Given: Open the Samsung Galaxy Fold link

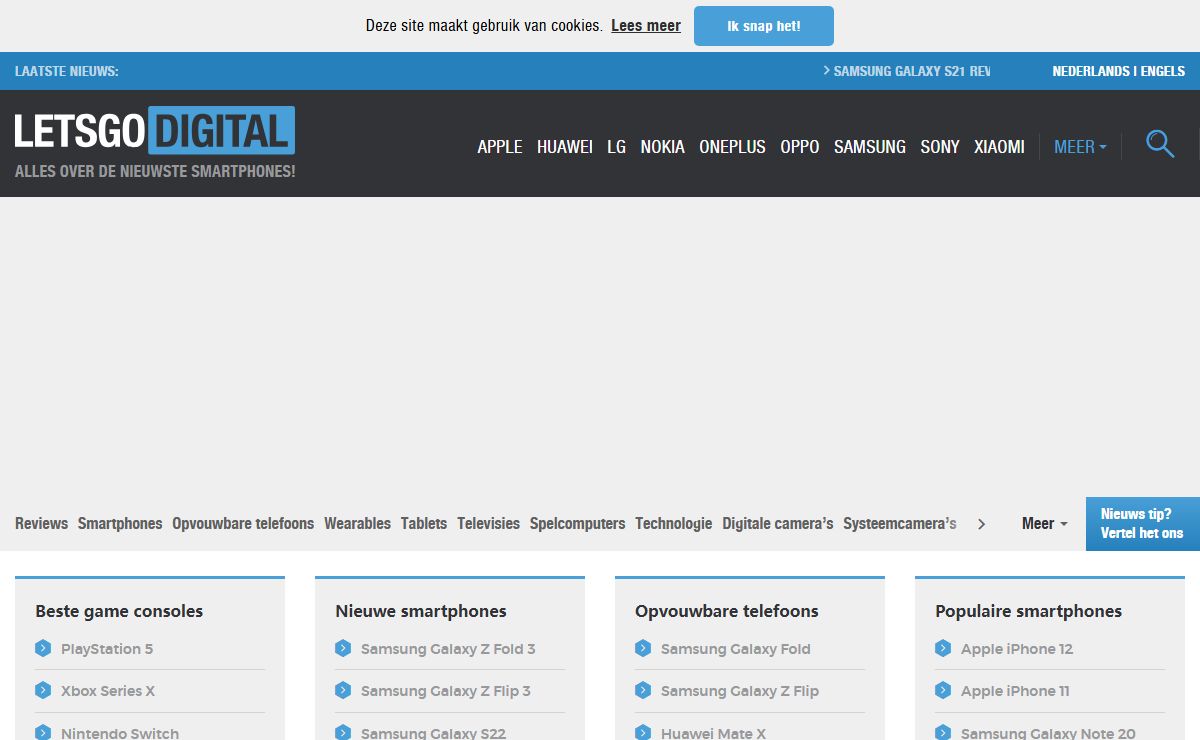Looking at the screenshot, I should pyautogui.click(x=736, y=649).
